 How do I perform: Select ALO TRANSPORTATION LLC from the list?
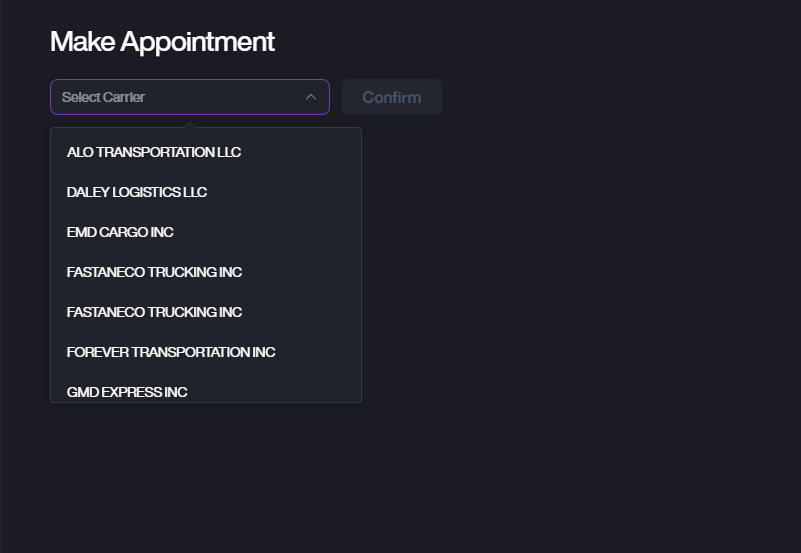(154, 152)
